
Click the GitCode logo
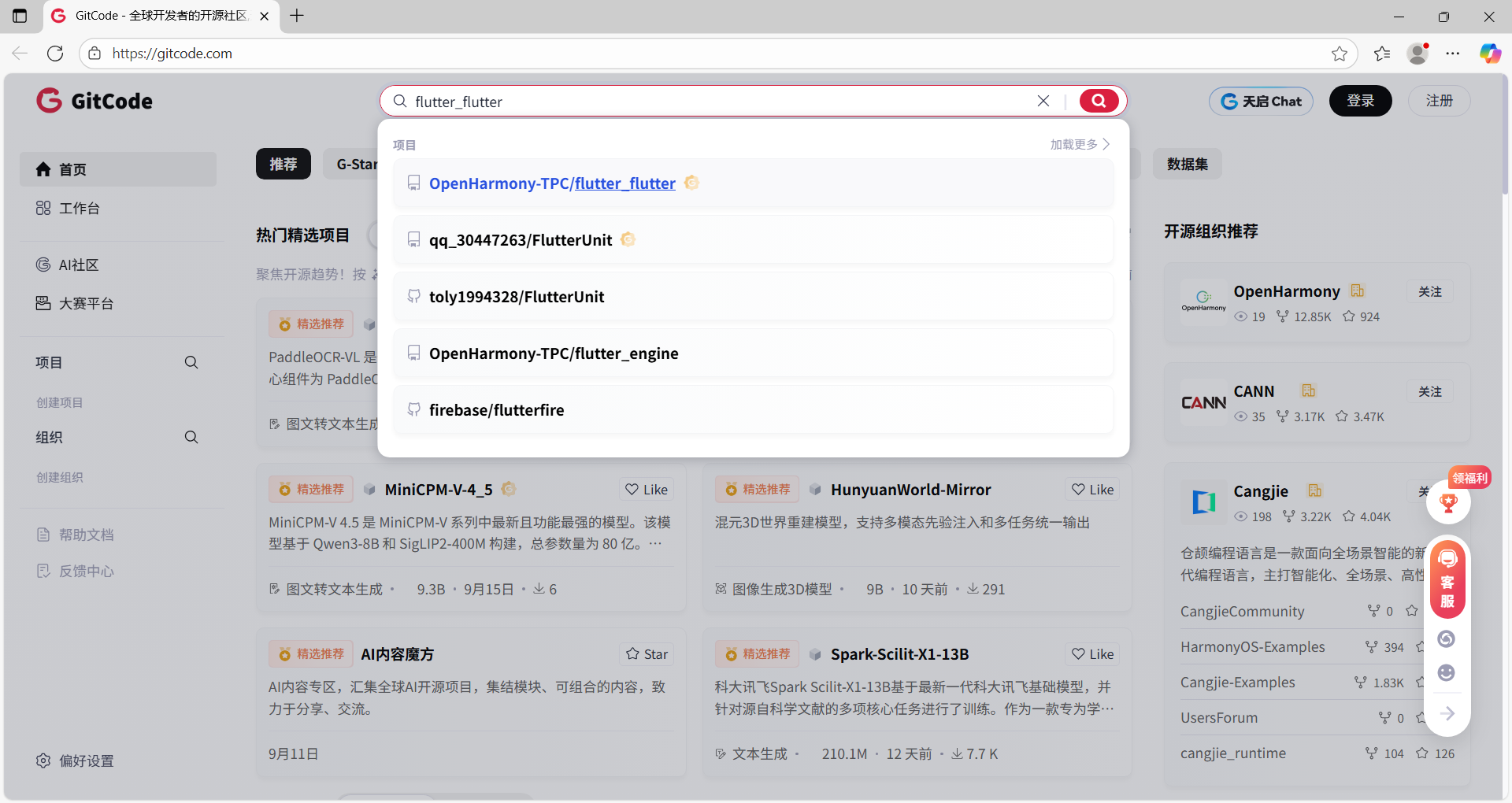[x=94, y=101]
